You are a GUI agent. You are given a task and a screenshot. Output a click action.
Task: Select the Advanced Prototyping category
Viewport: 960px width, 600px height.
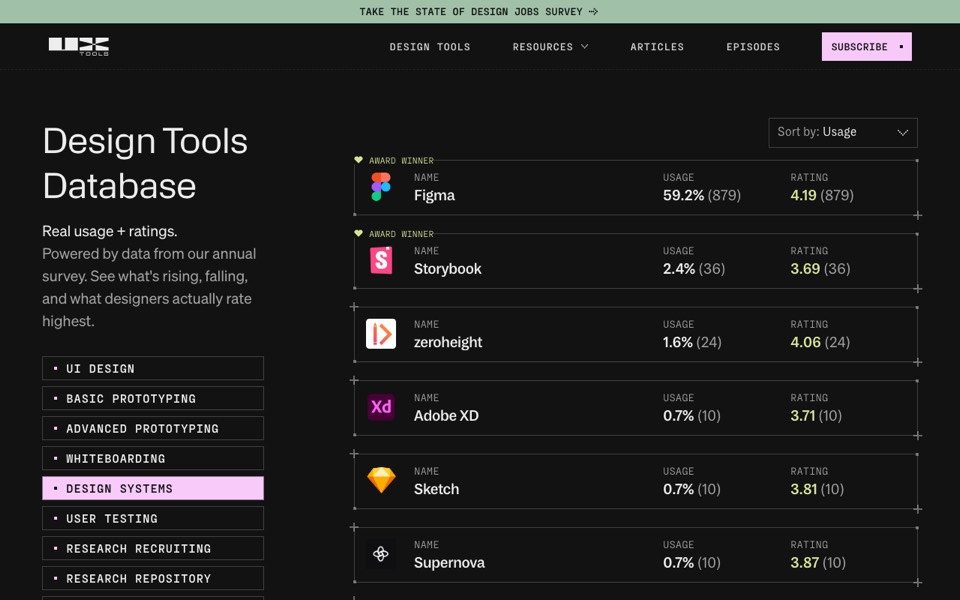click(x=153, y=429)
